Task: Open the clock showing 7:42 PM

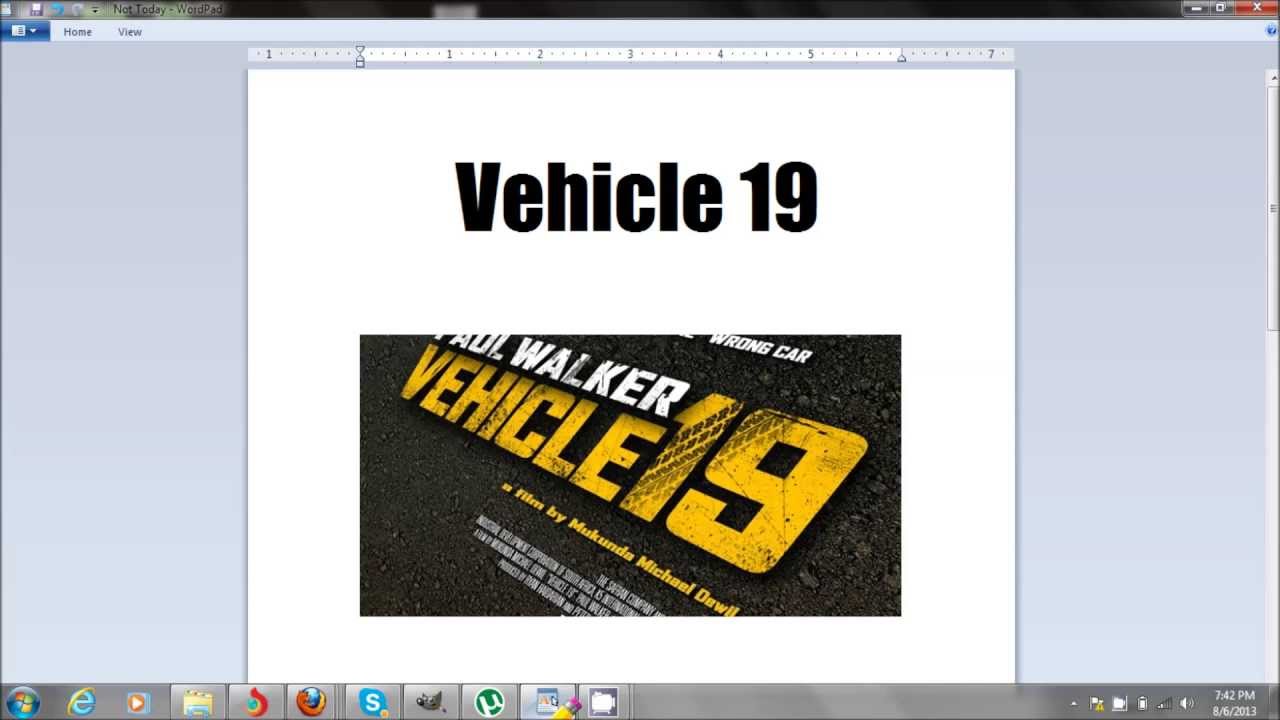Action: [x=1234, y=703]
